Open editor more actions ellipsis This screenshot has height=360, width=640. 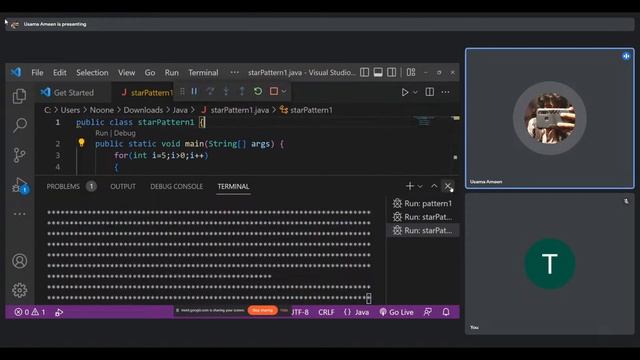446,92
